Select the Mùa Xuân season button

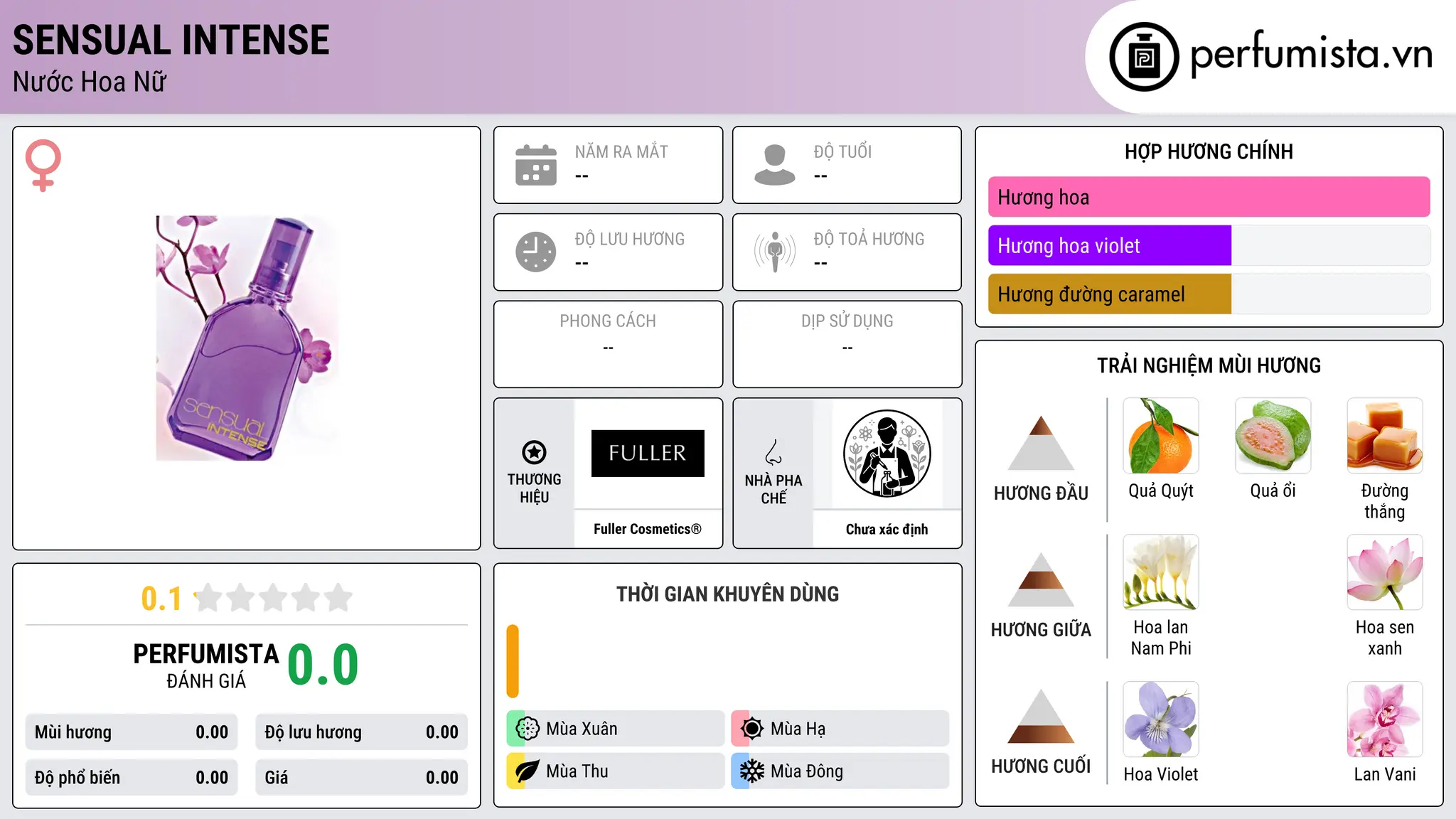(616, 729)
